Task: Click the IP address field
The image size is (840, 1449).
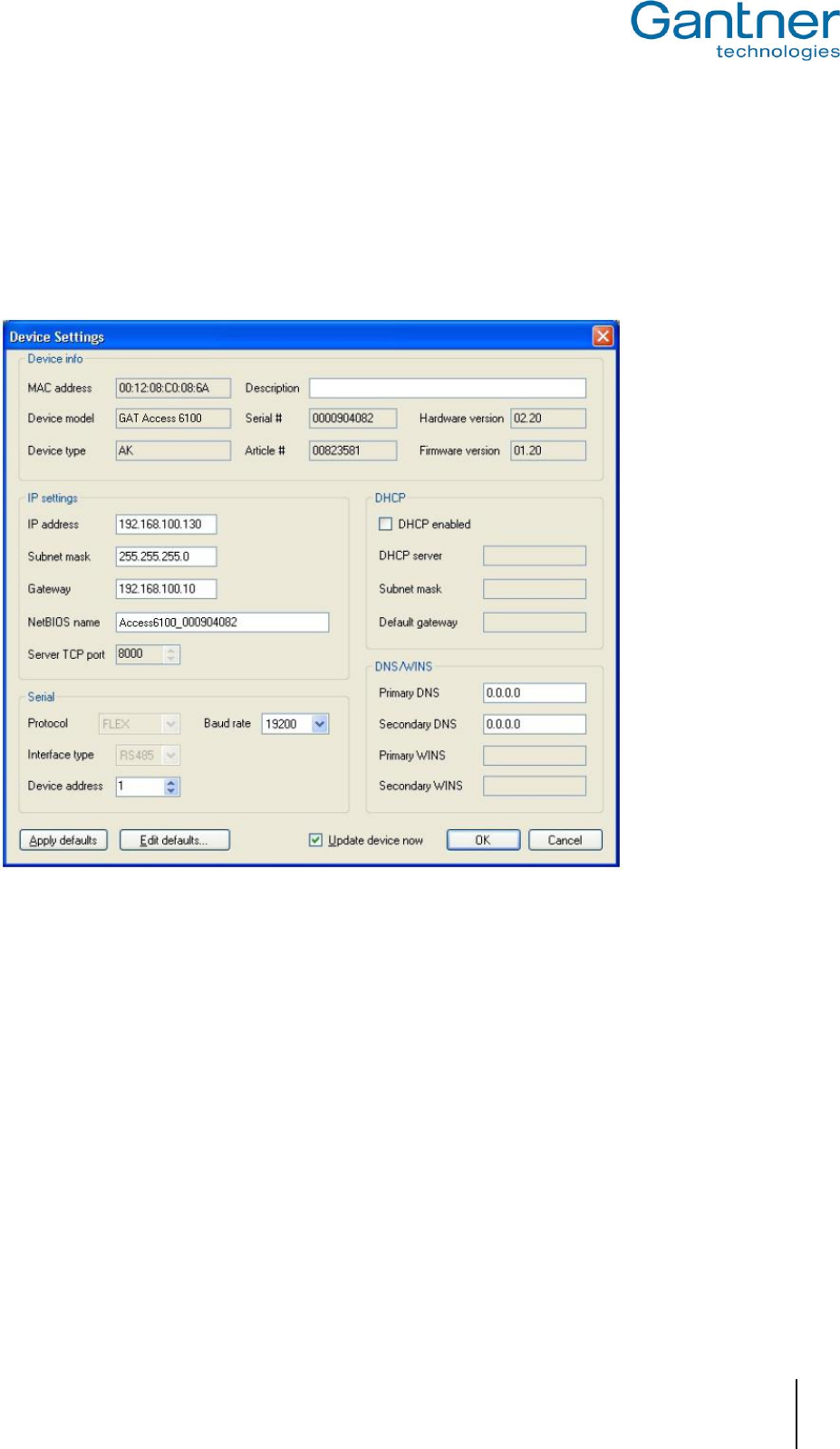Action: click(166, 525)
